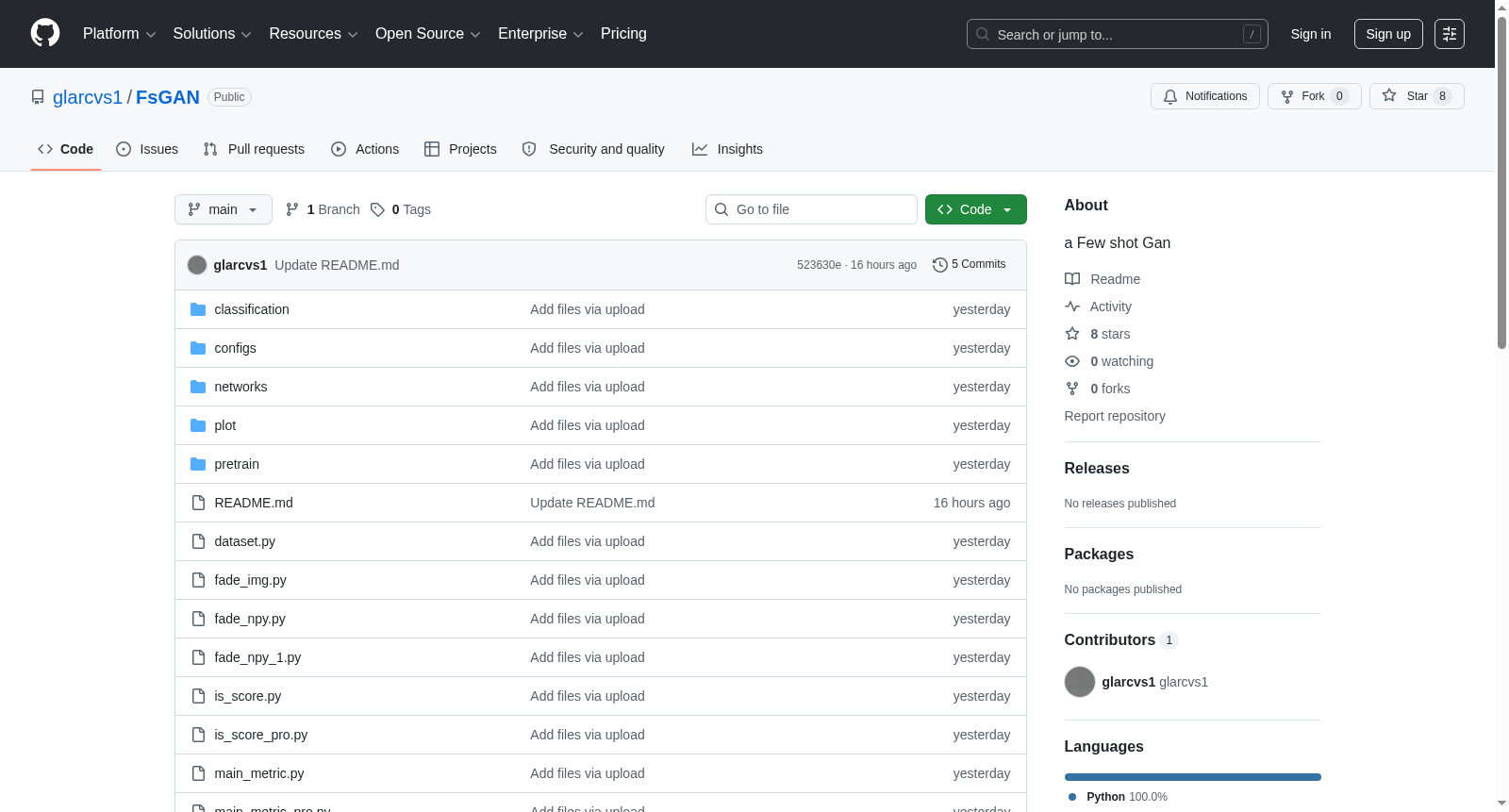
Task: Click the README.md file icon
Action: [198, 503]
